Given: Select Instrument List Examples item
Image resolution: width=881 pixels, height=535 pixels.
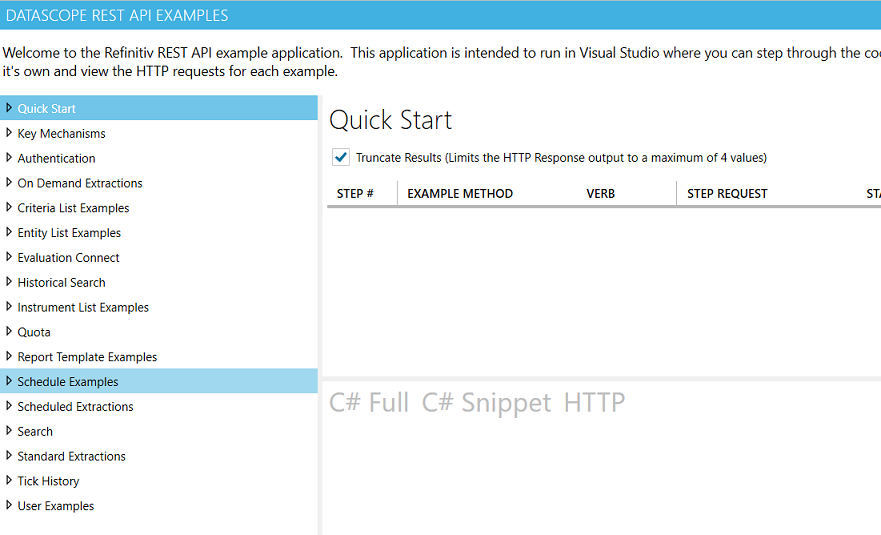Looking at the screenshot, I should [x=83, y=307].
